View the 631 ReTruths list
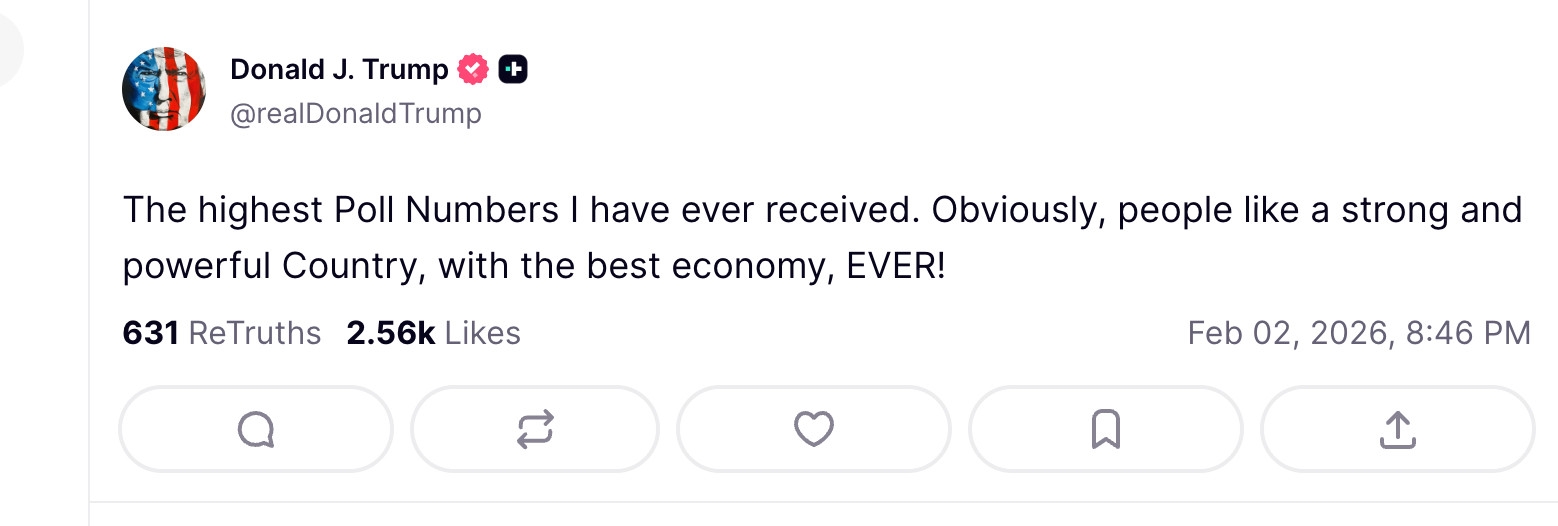Screen dimensions: 1558x526 (221, 333)
